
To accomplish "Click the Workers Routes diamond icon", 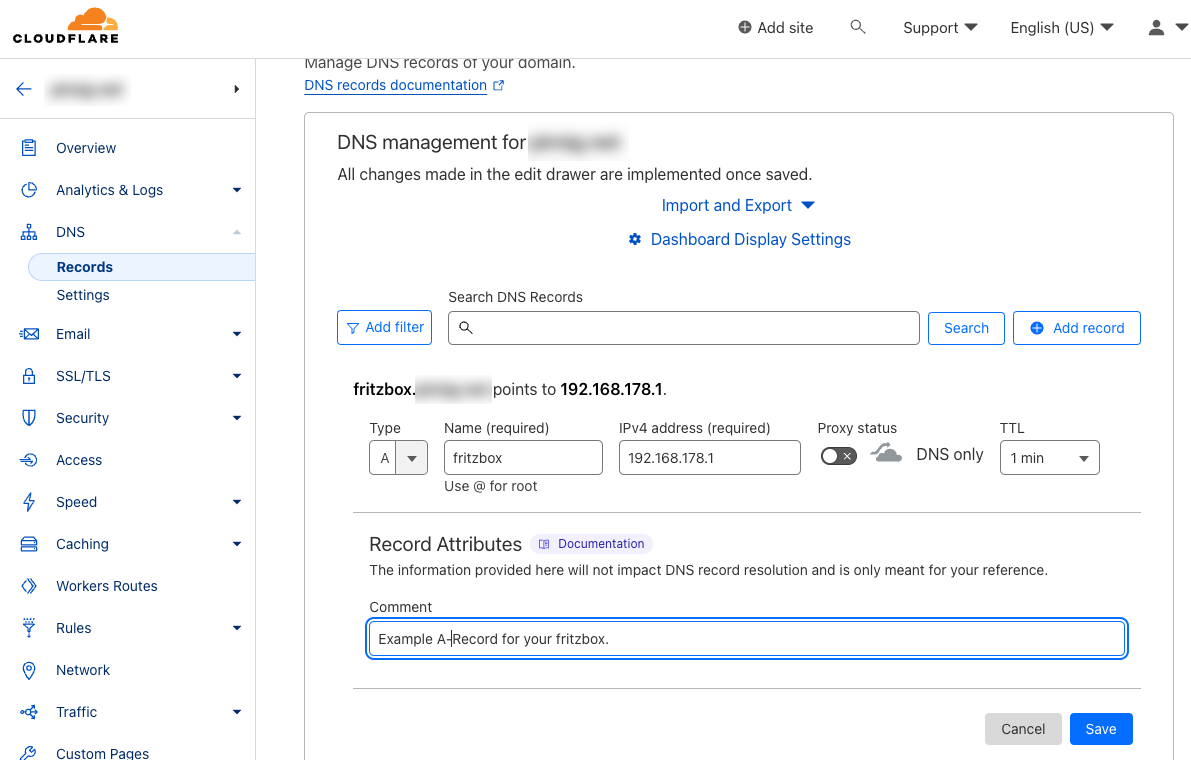I will [29, 586].
